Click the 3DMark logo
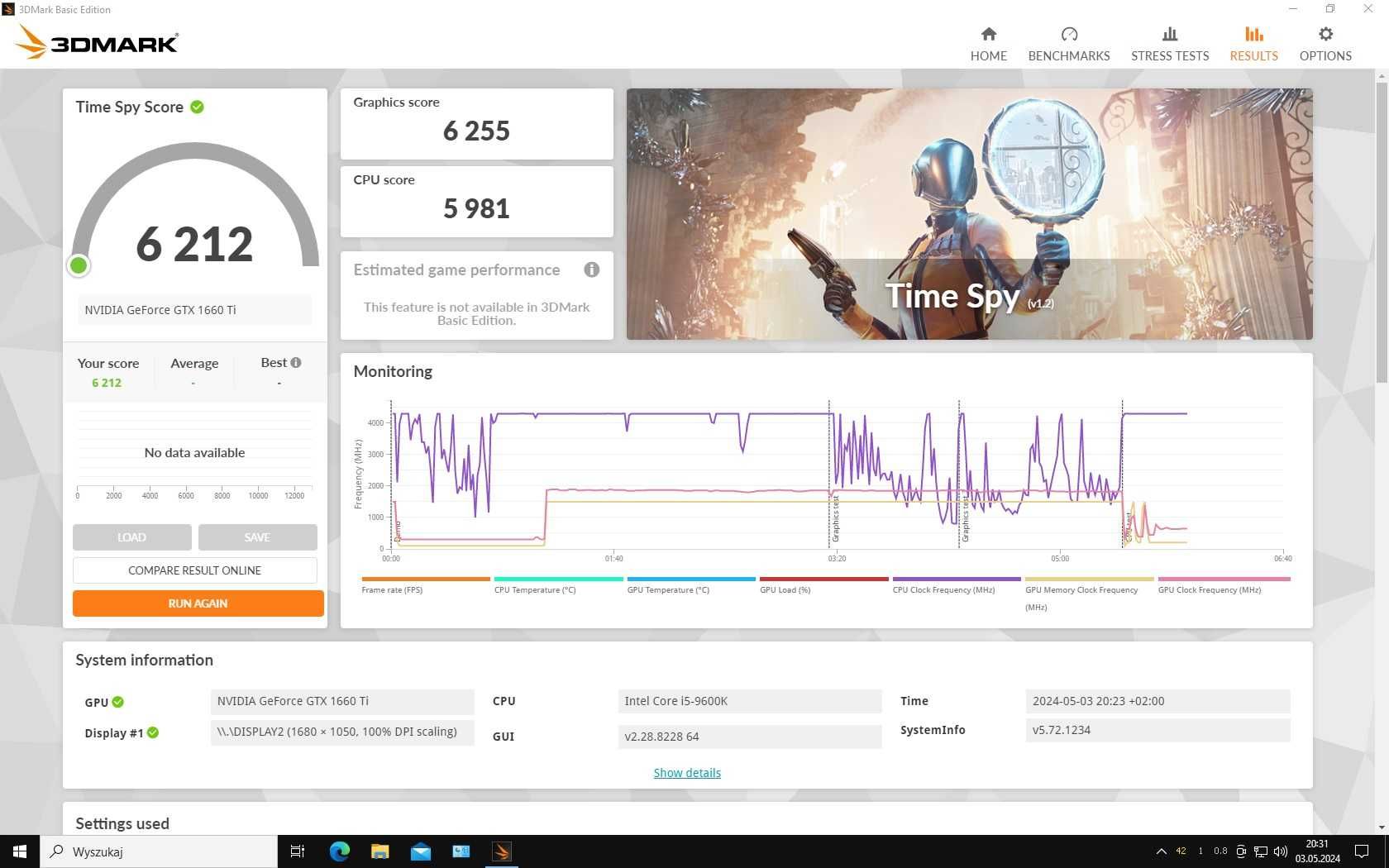 coord(98,42)
